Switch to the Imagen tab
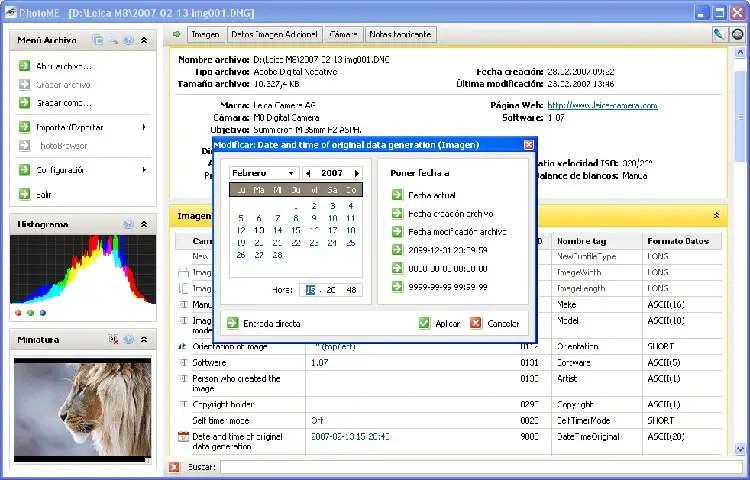750x480 pixels. coord(205,34)
